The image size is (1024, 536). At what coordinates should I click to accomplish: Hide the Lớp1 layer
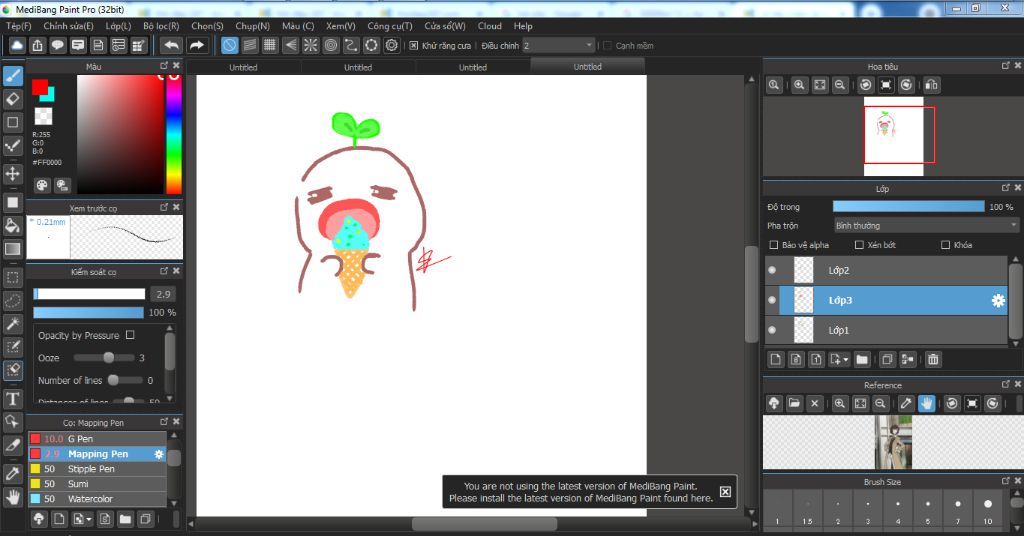pyautogui.click(x=773, y=330)
